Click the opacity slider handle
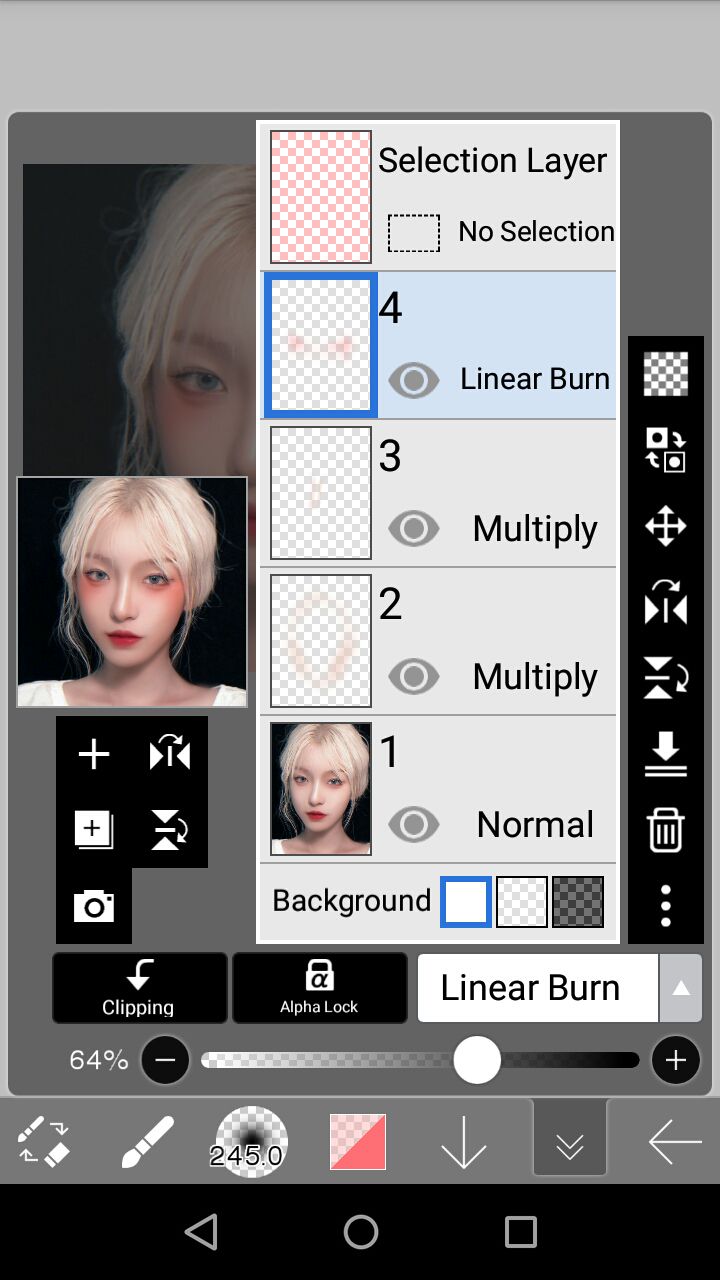Screen dimensions: 720x1280 (477, 1060)
